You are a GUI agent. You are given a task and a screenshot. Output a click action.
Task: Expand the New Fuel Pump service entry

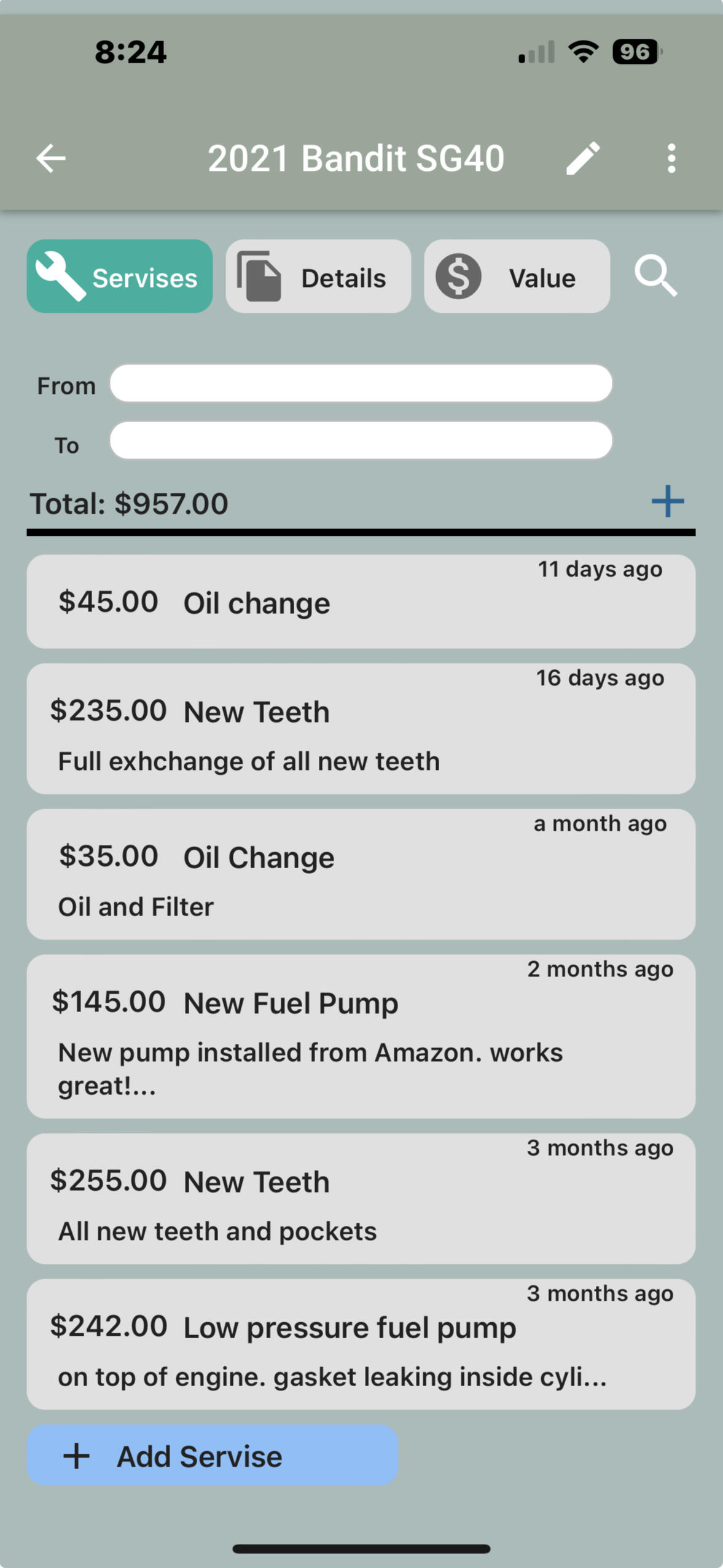coord(361,1036)
